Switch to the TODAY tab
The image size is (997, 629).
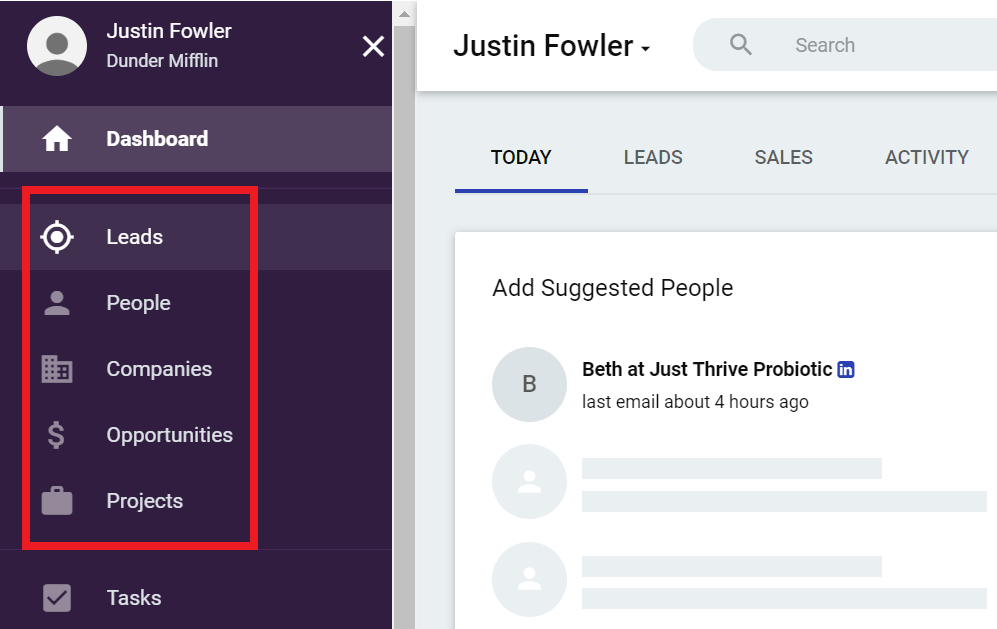coord(521,158)
